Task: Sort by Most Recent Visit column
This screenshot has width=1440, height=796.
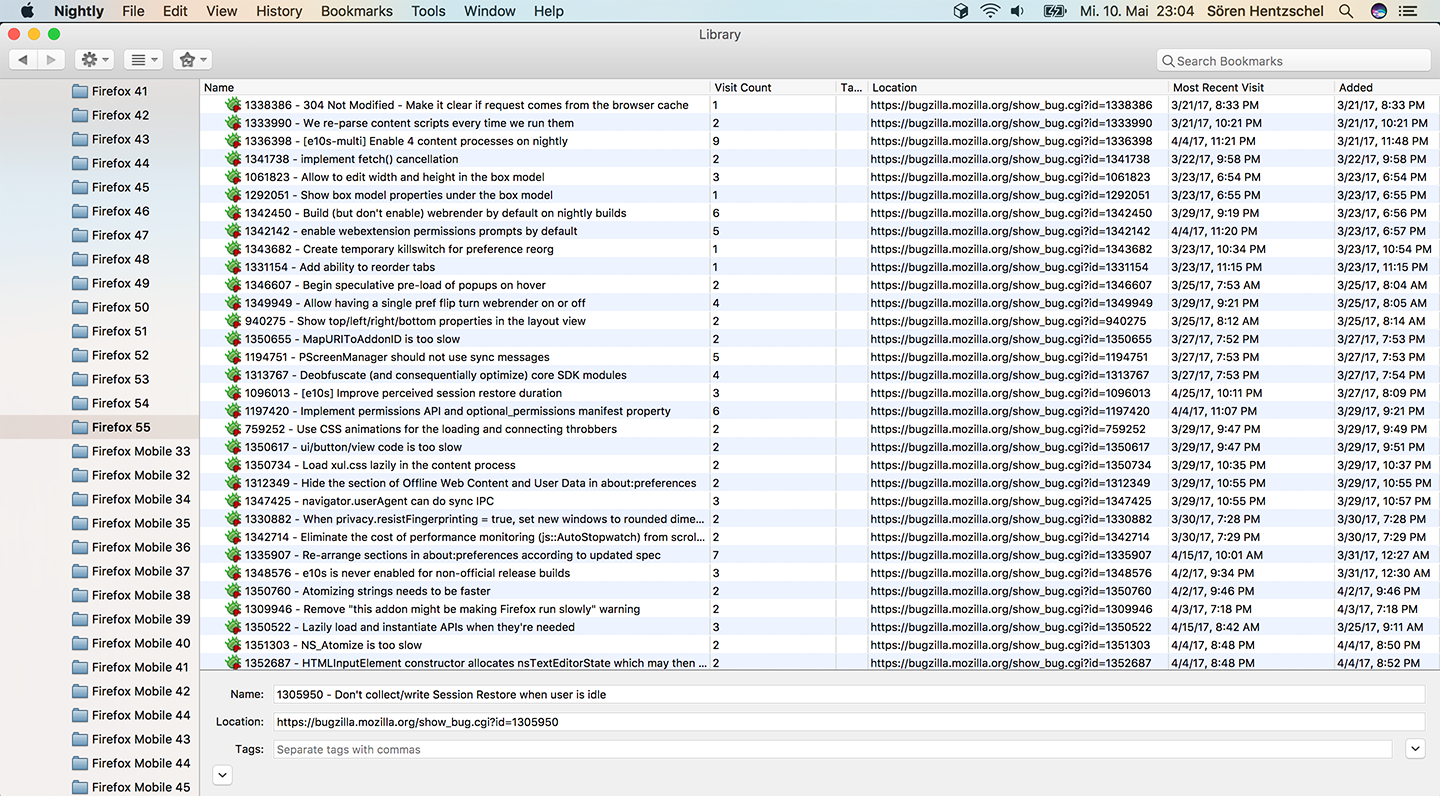Action: 1250,87
